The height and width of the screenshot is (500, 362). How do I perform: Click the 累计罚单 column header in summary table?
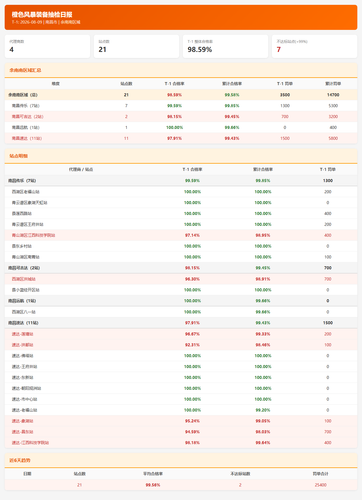pos(333,84)
